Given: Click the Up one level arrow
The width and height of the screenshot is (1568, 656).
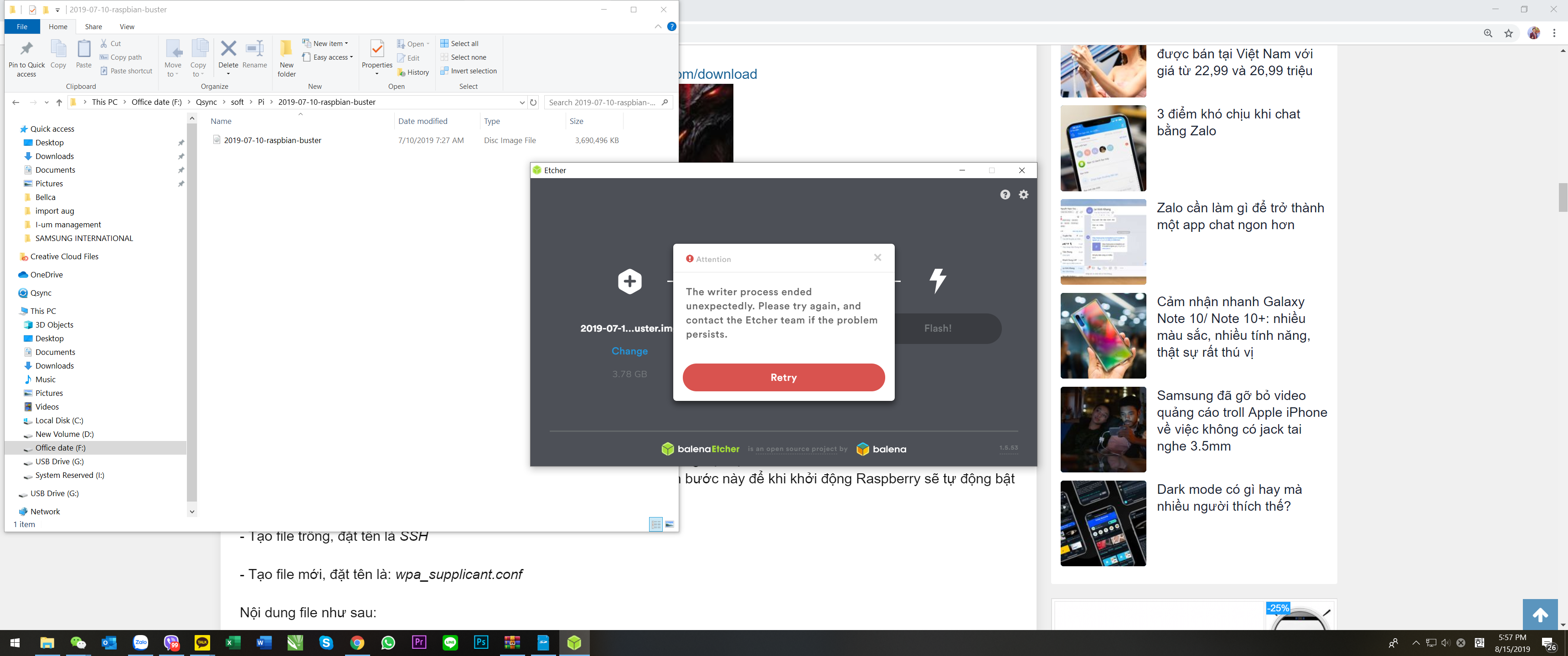Looking at the screenshot, I should (x=59, y=102).
